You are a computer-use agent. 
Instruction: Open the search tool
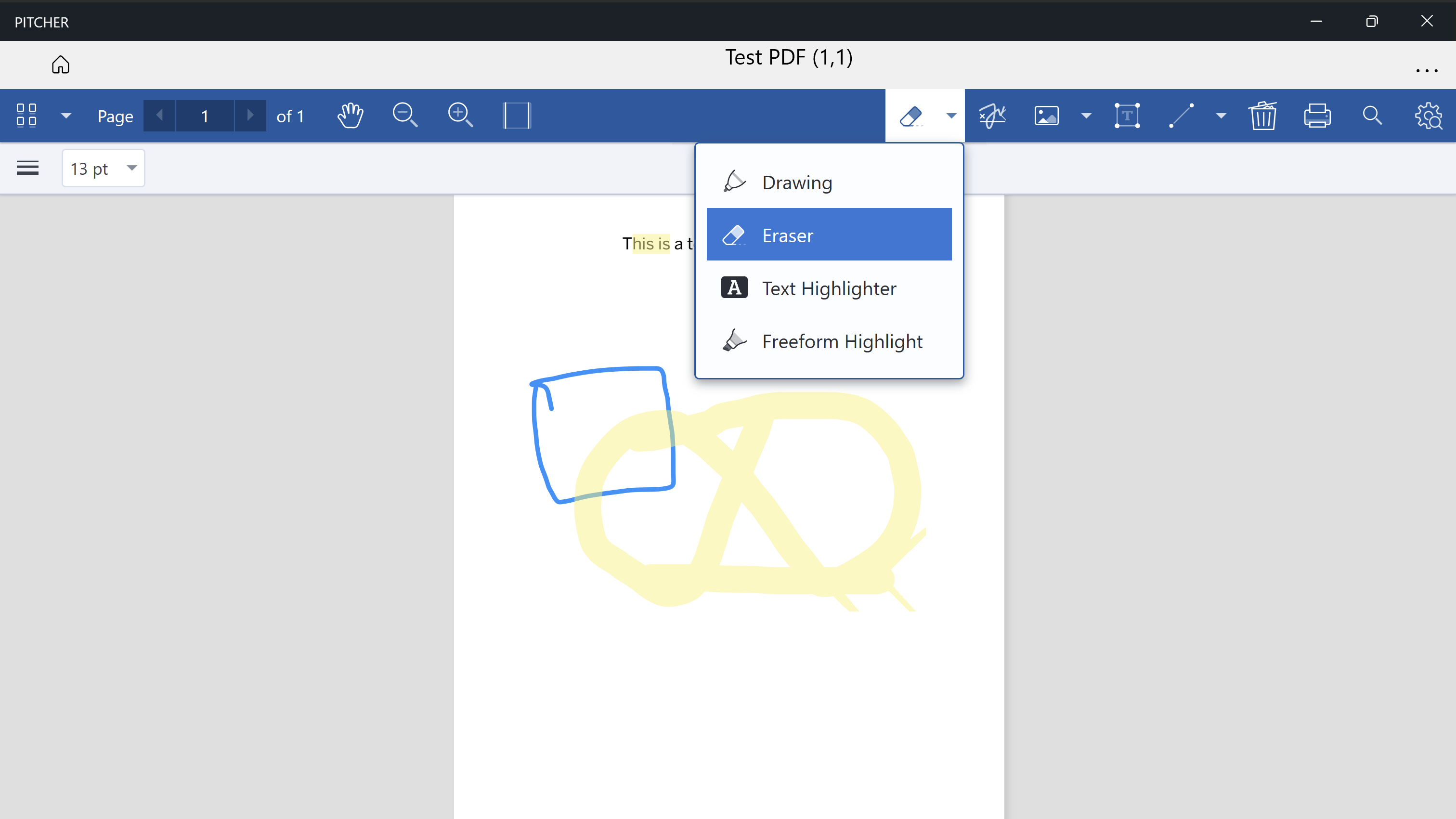[1372, 116]
